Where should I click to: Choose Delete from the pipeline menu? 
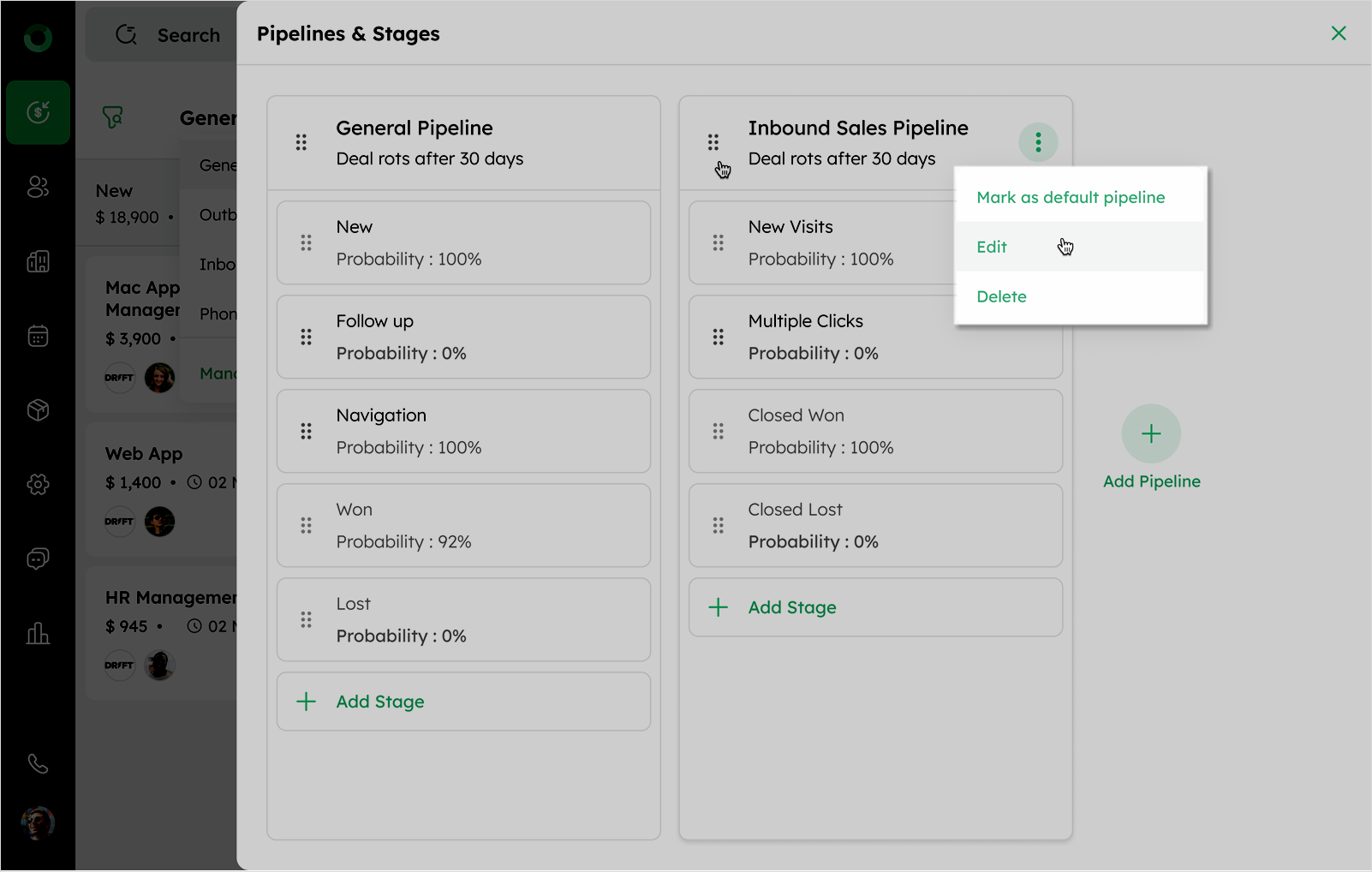point(1001,297)
